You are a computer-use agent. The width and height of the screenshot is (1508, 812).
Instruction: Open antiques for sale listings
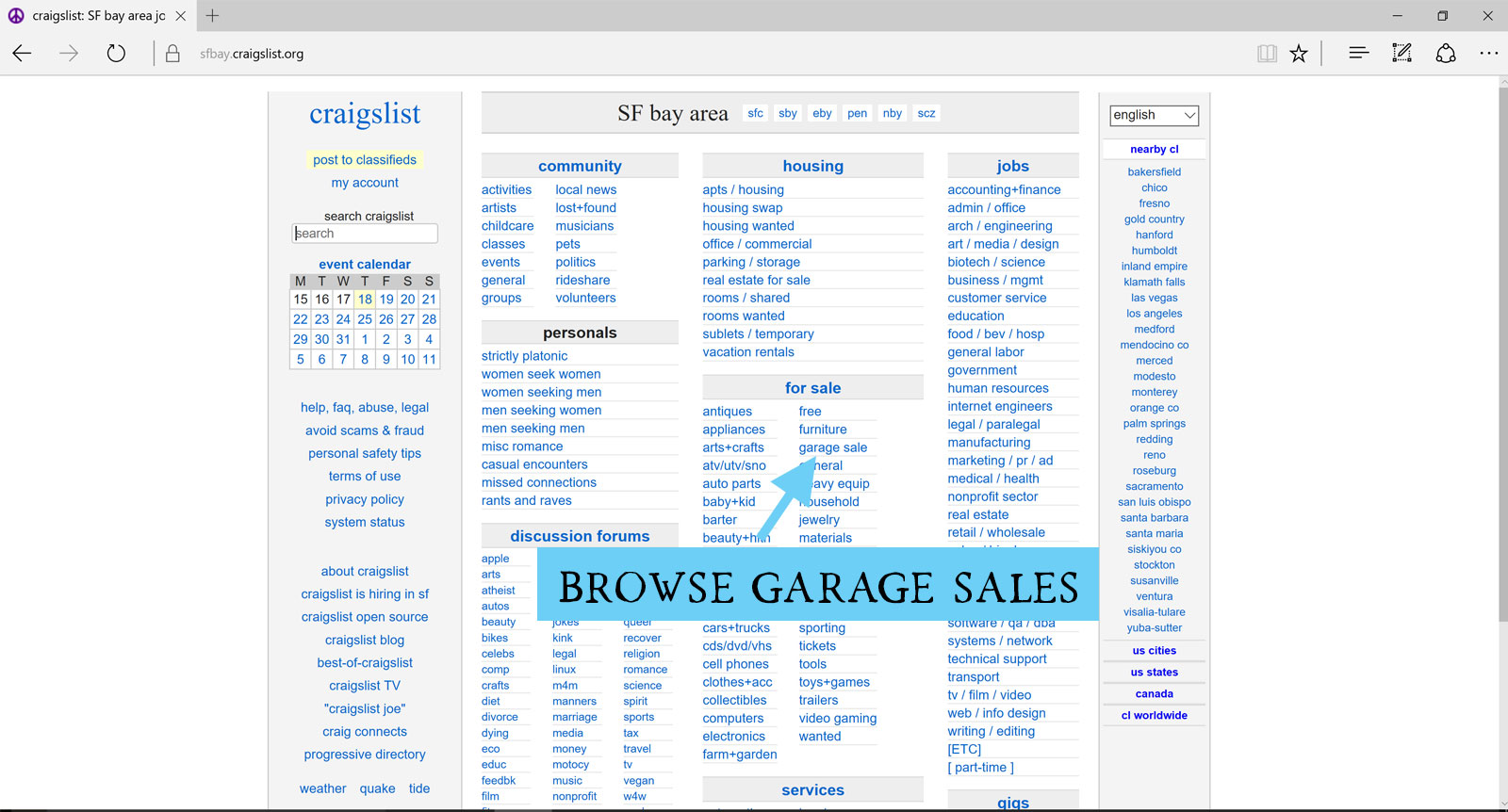tap(727, 412)
